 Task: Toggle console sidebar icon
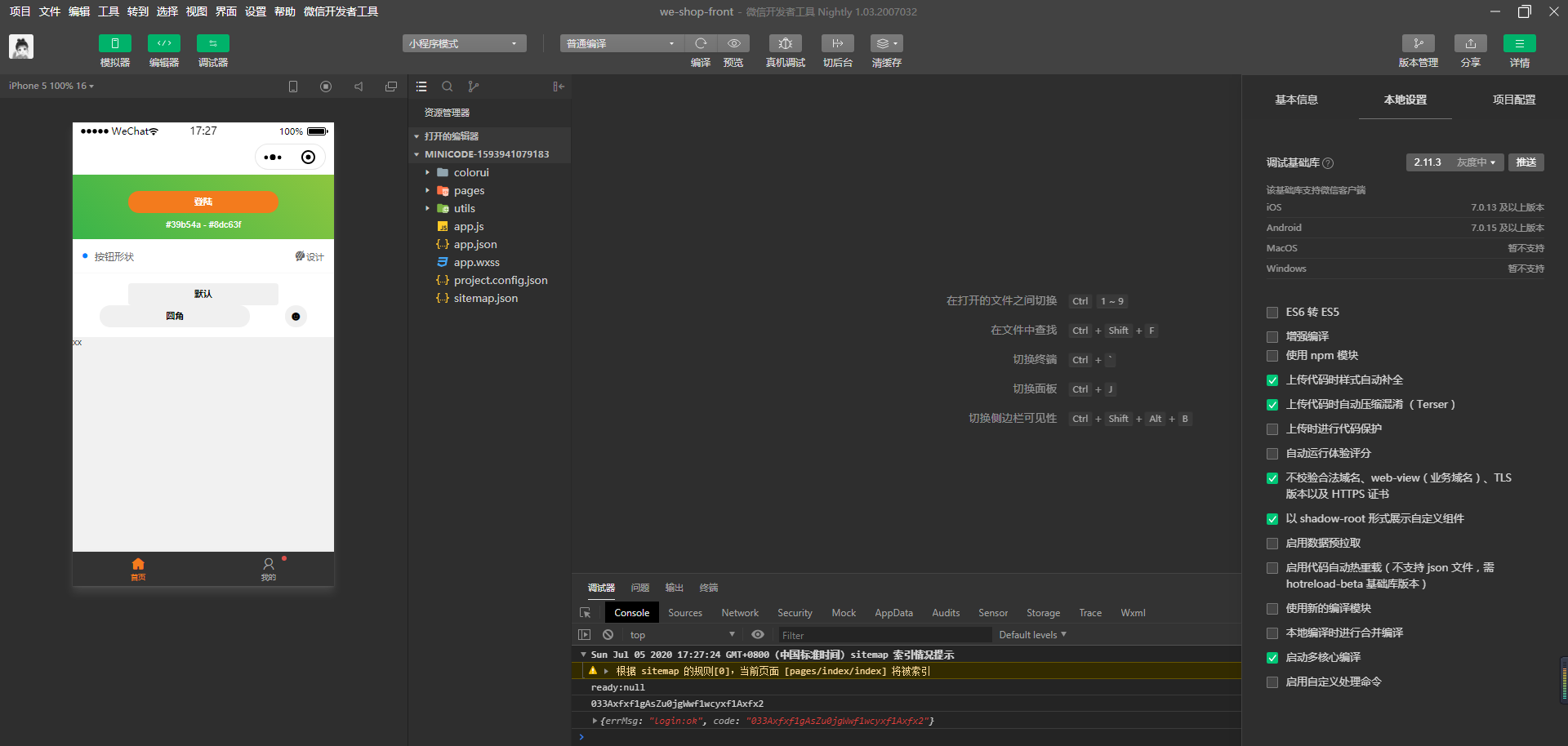coord(584,635)
